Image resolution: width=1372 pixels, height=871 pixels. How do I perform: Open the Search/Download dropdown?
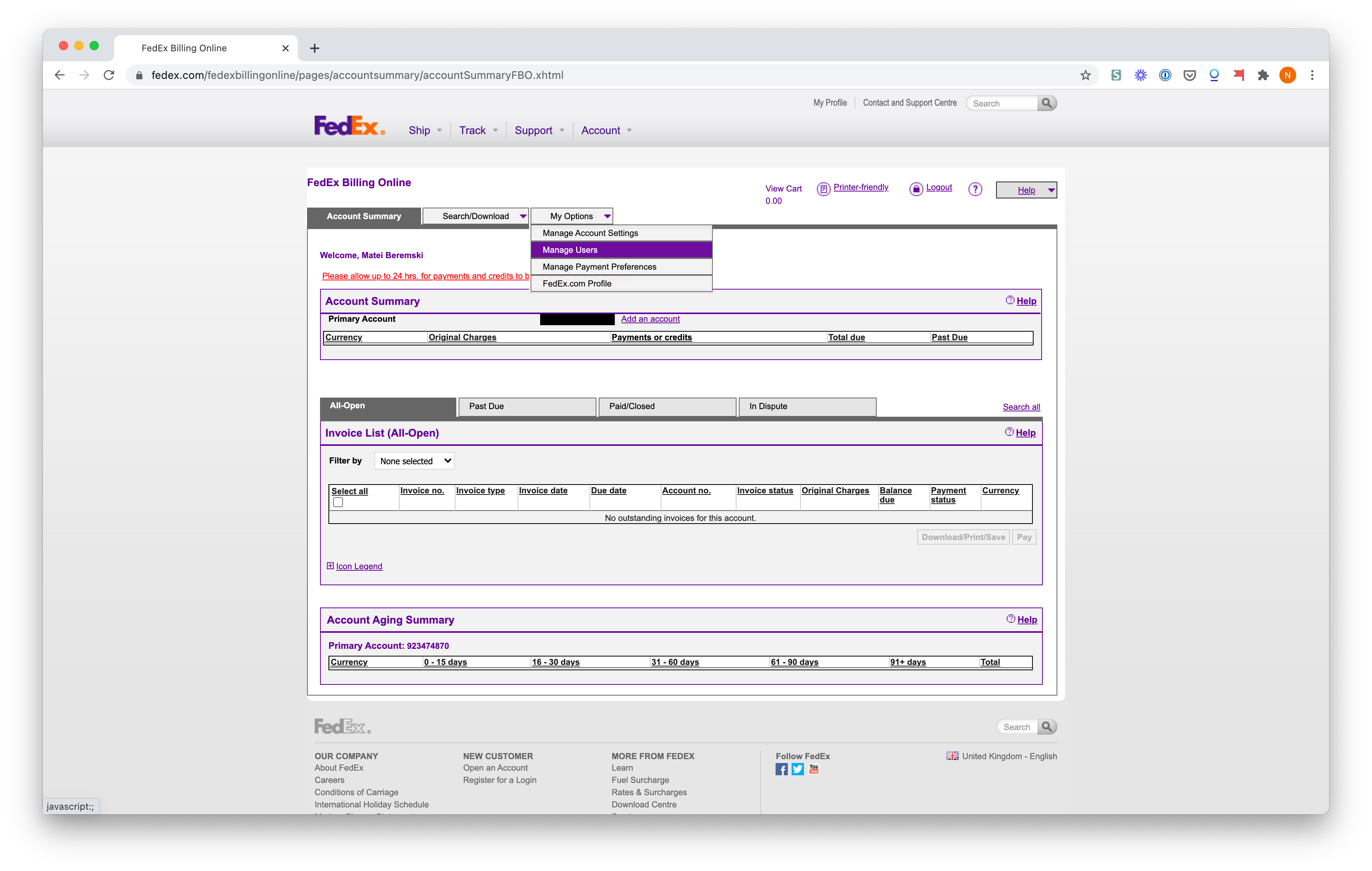point(476,216)
